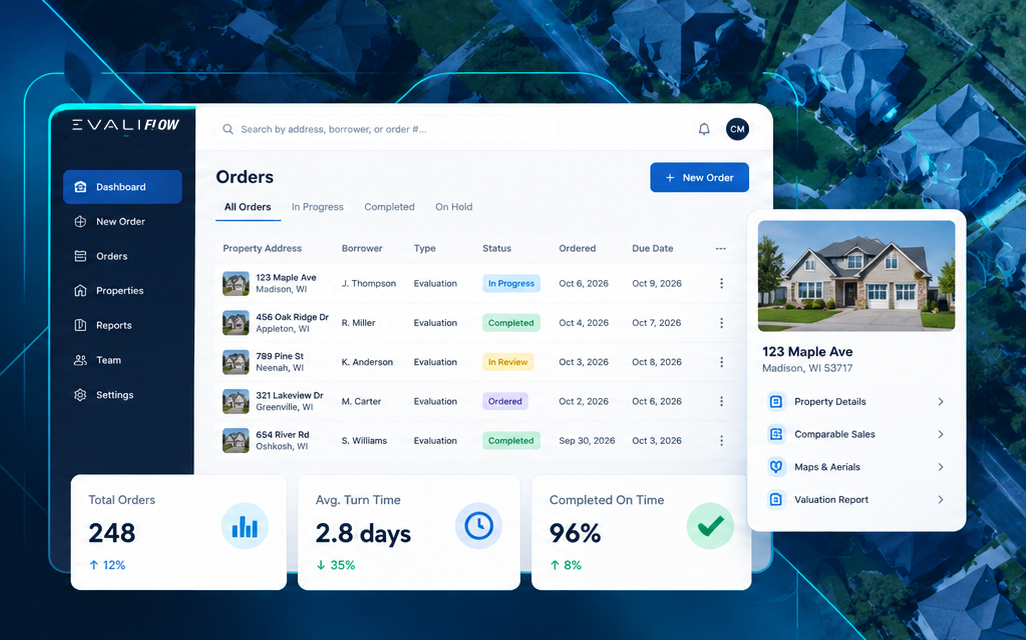Expand Comparable Sales chevron
The image size is (1026, 640).
[x=940, y=434]
